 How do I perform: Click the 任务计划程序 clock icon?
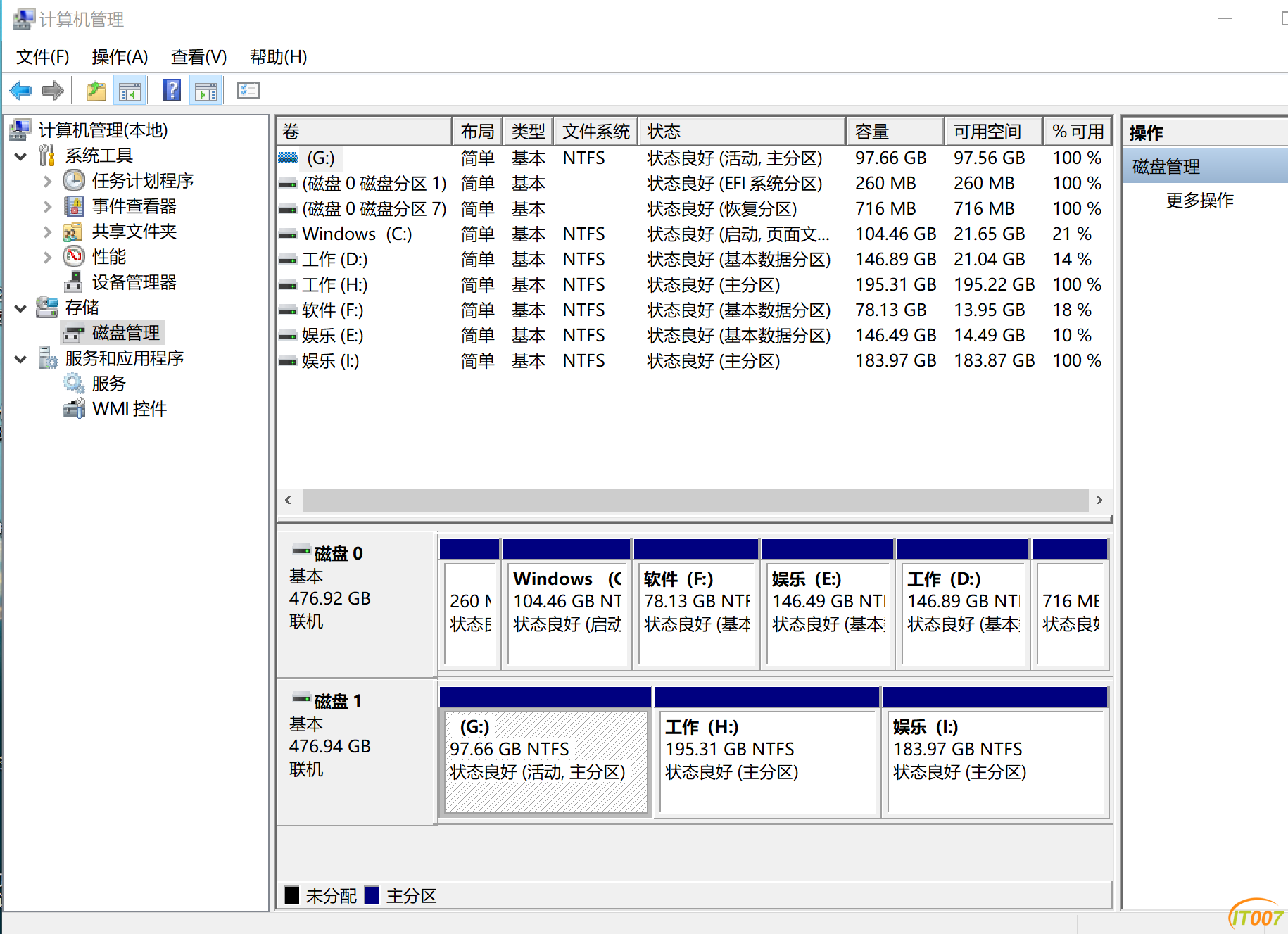[x=74, y=180]
